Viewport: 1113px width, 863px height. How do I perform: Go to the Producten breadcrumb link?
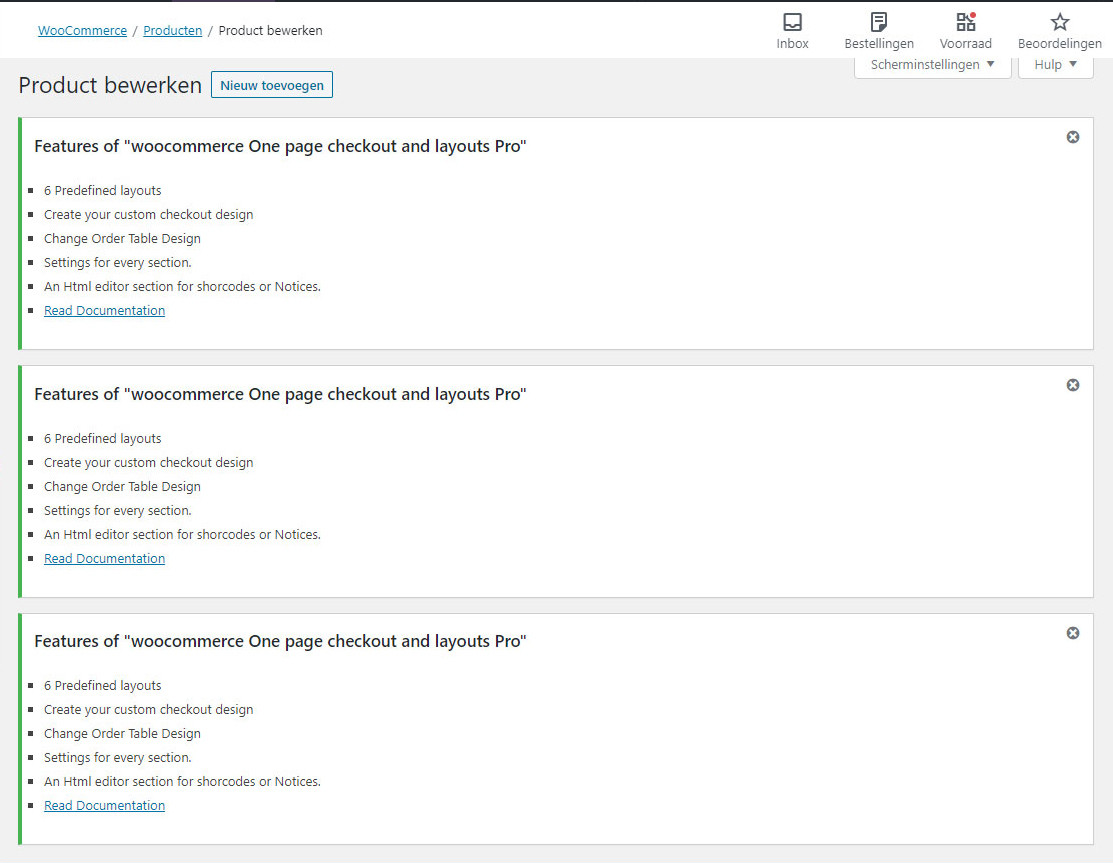tap(172, 31)
